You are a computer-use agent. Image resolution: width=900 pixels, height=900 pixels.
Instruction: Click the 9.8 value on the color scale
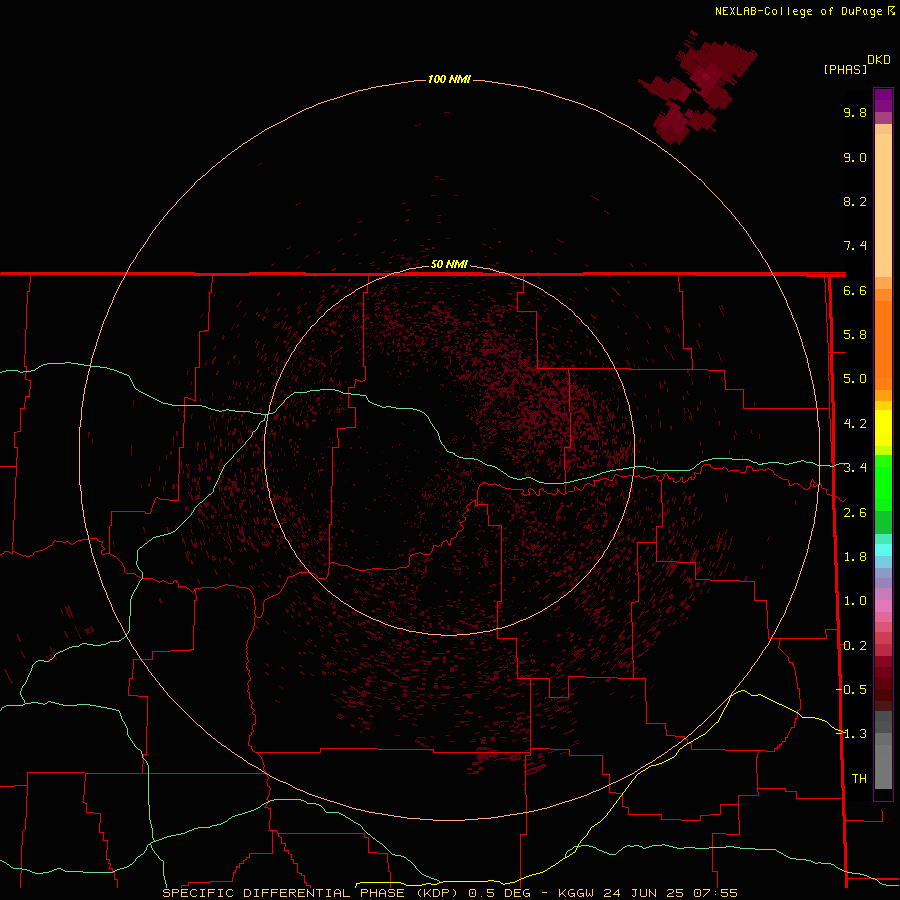(855, 112)
